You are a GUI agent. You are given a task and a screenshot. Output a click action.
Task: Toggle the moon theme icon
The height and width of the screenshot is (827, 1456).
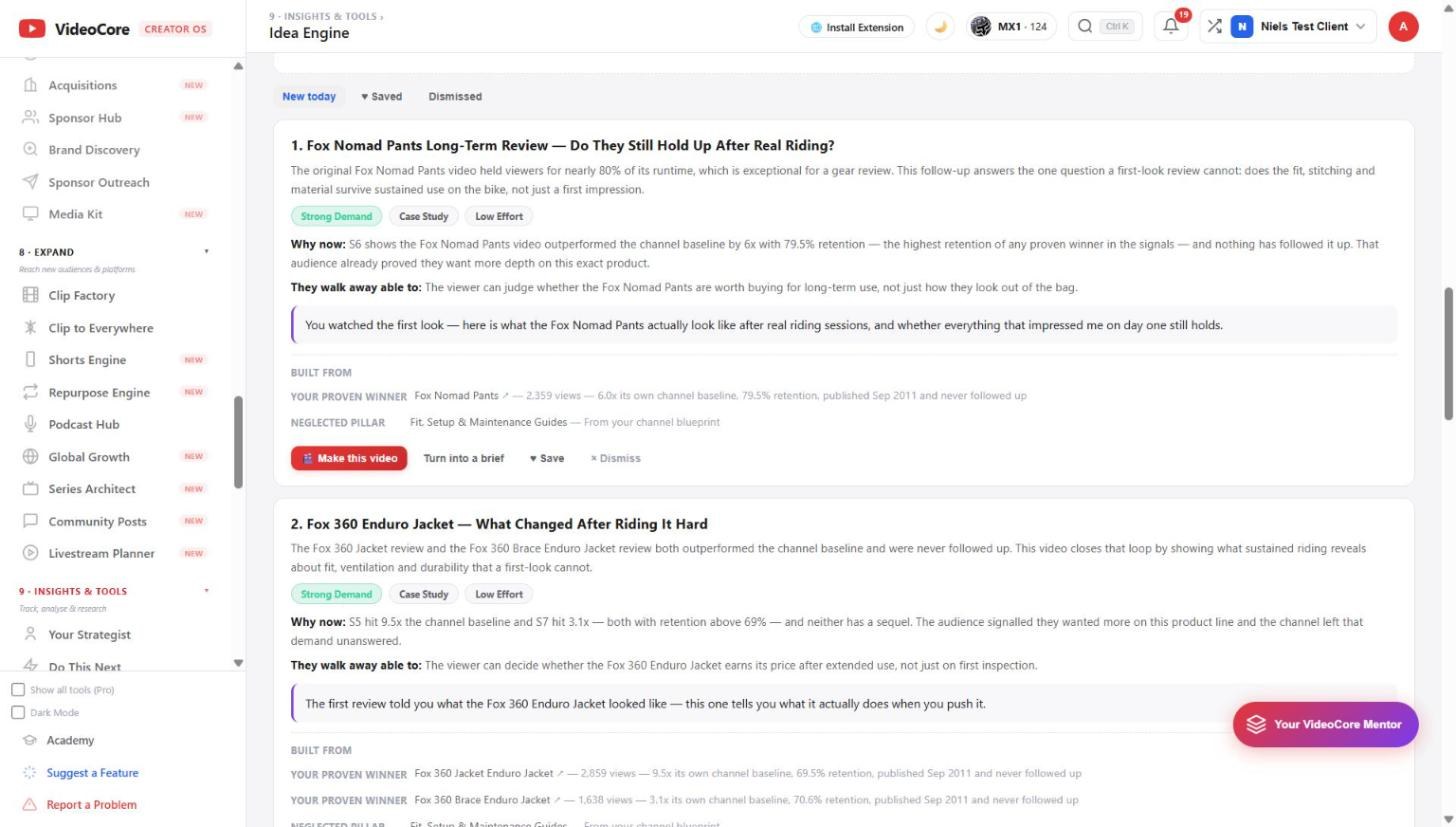click(940, 27)
